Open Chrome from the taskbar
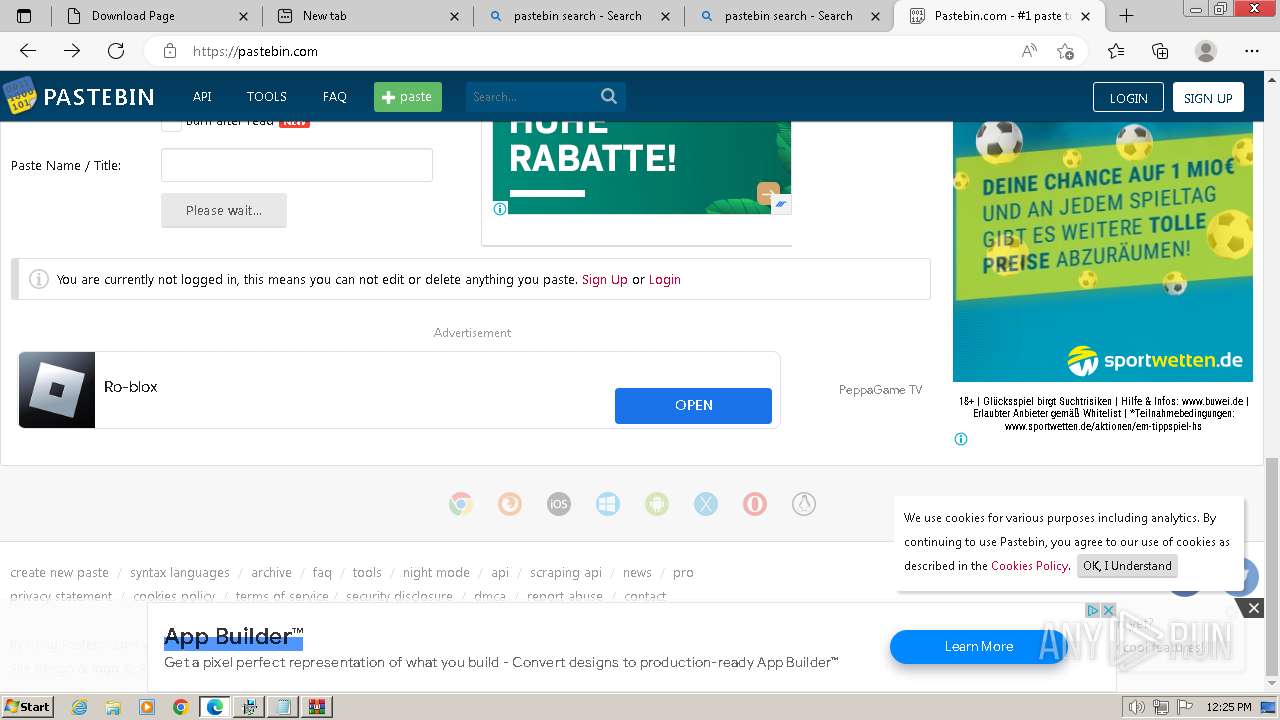 [x=180, y=707]
